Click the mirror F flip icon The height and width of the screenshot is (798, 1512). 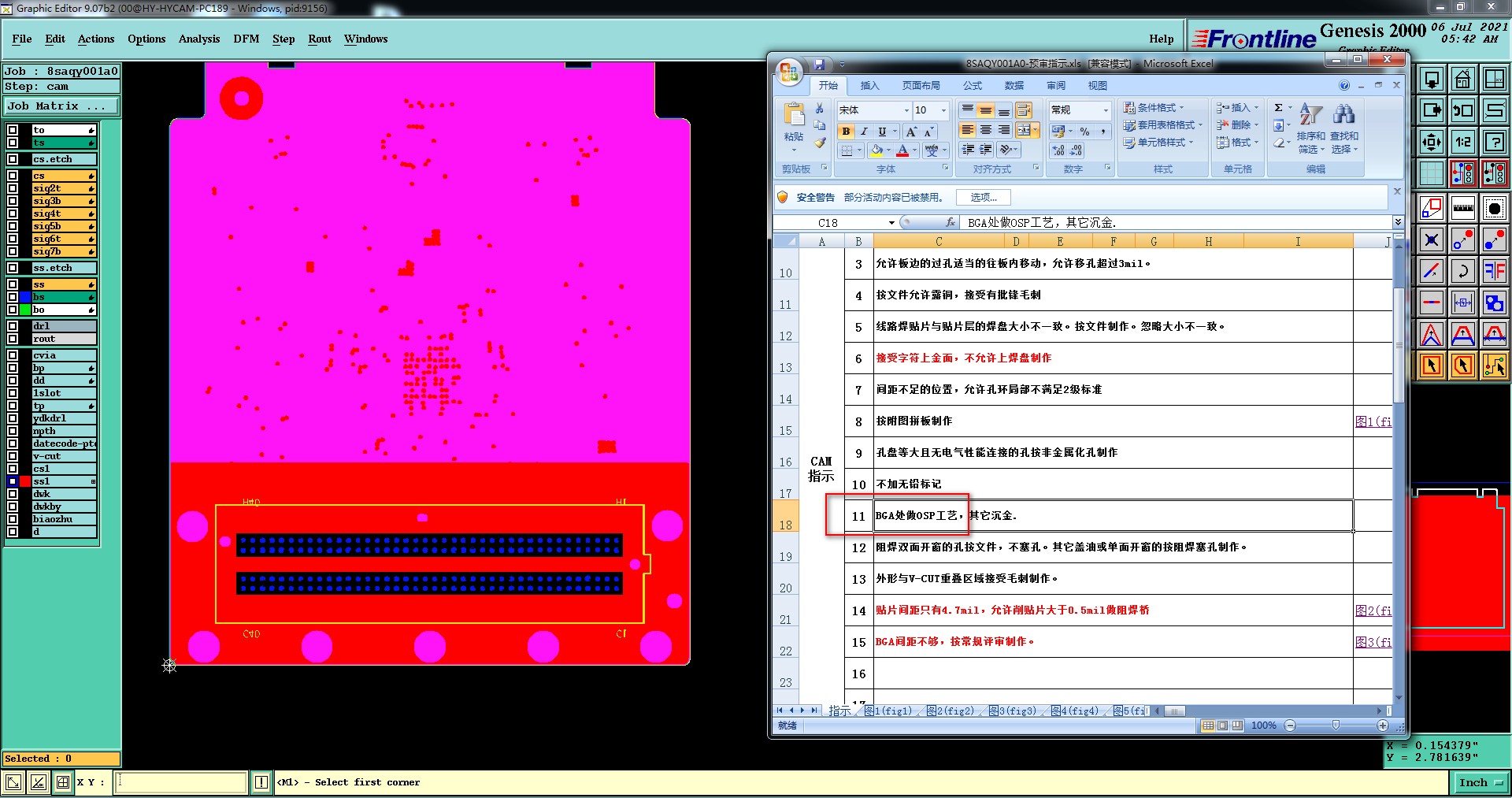point(1494,271)
